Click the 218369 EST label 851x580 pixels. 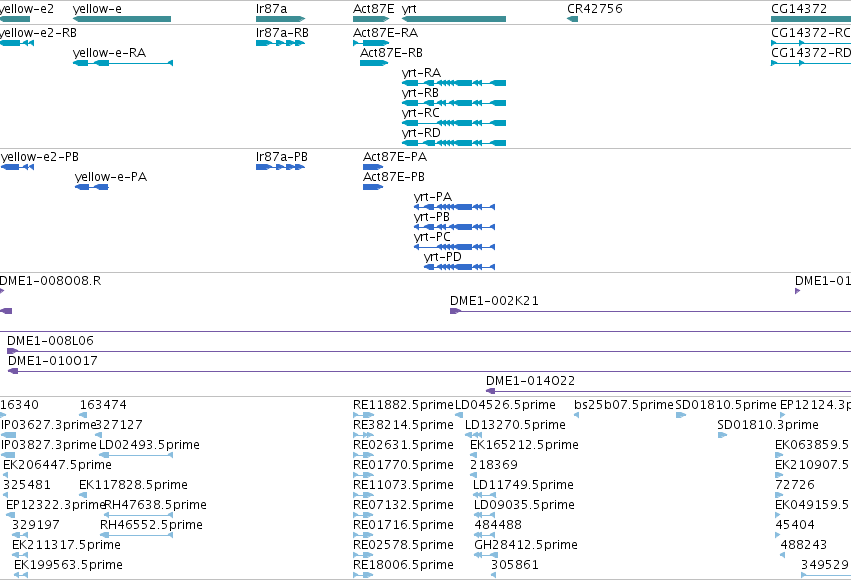(494, 465)
